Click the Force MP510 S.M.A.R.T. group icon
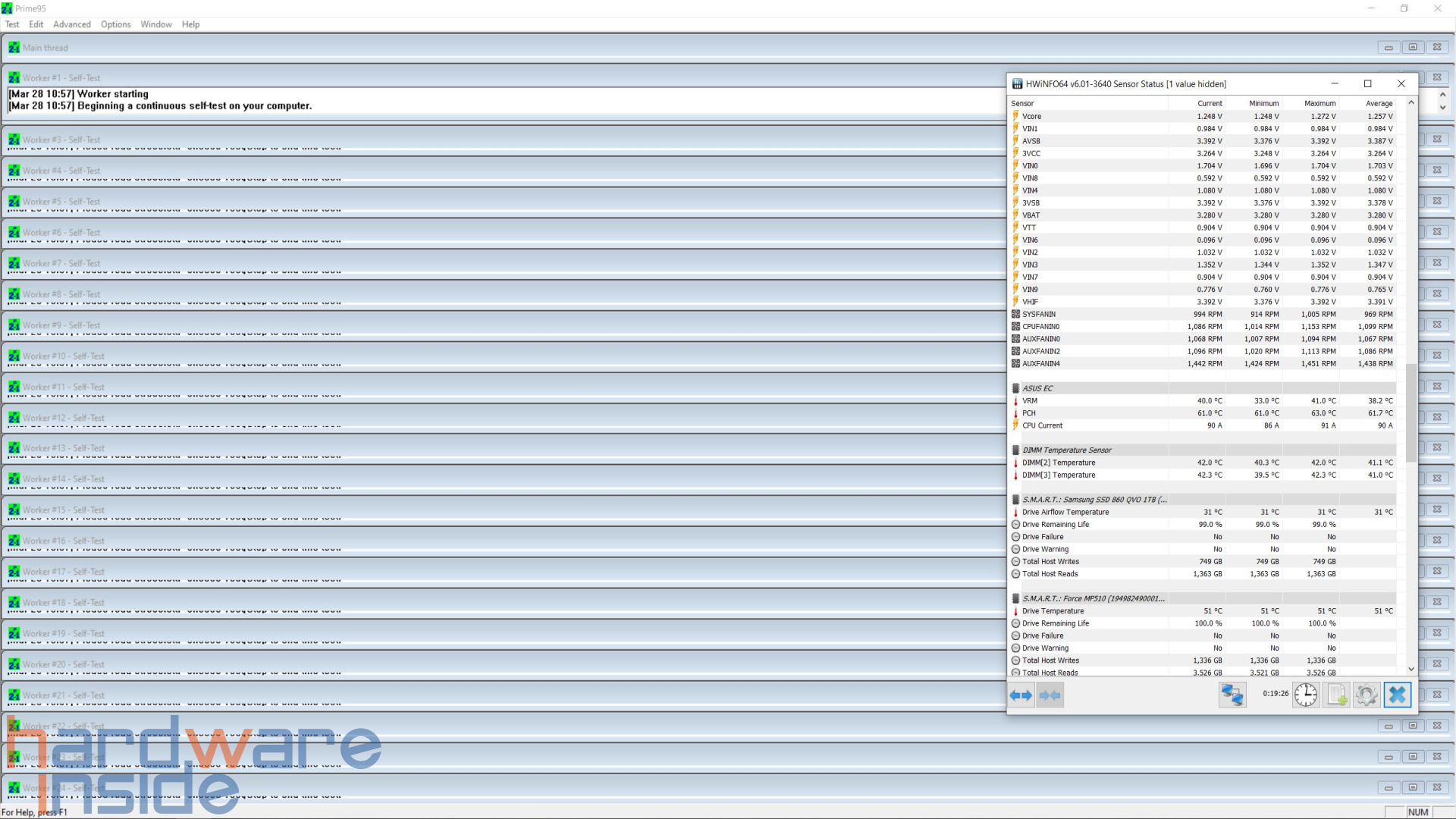 point(1015,598)
